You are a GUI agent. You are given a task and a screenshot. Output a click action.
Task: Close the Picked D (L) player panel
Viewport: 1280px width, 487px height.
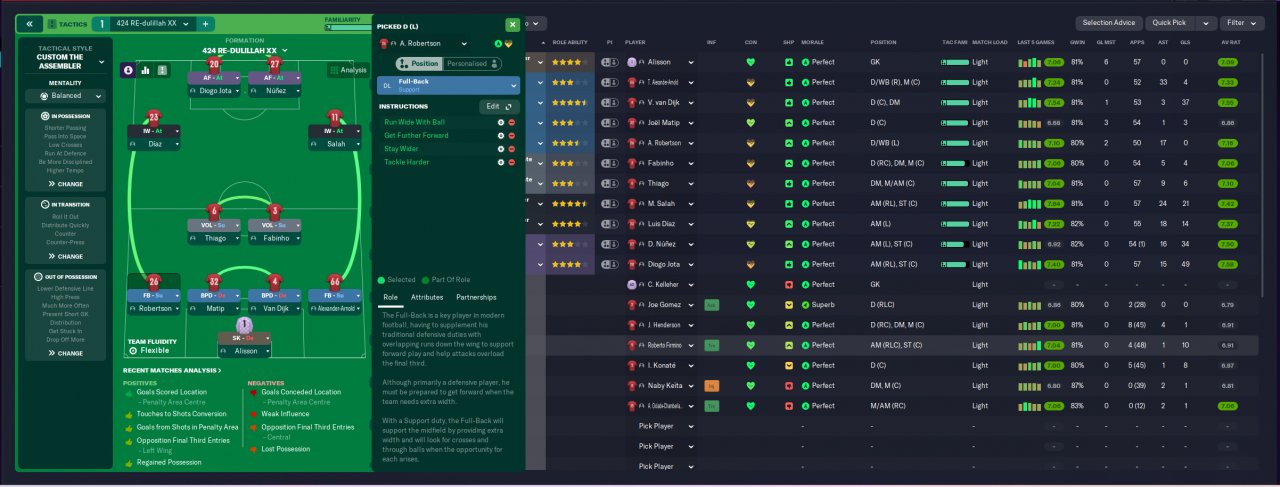click(513, 24)
